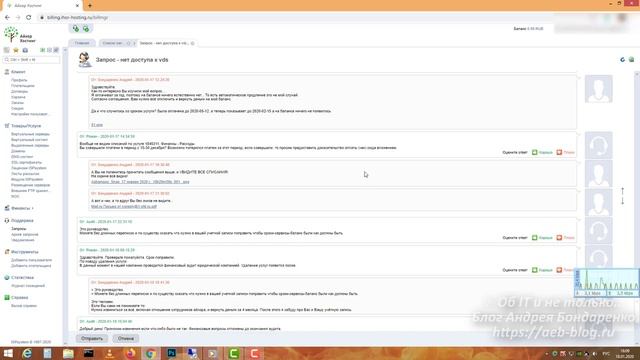Viewport: 640px width, 360px height.
Task: Focus the sidebar menu search field
Action: pos(31,60)
